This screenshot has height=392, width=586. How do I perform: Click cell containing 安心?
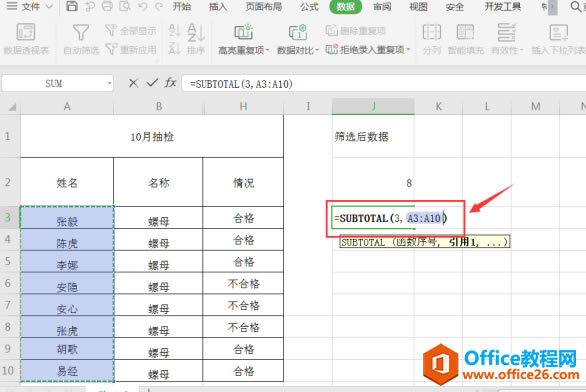click(x=67, y=305)
